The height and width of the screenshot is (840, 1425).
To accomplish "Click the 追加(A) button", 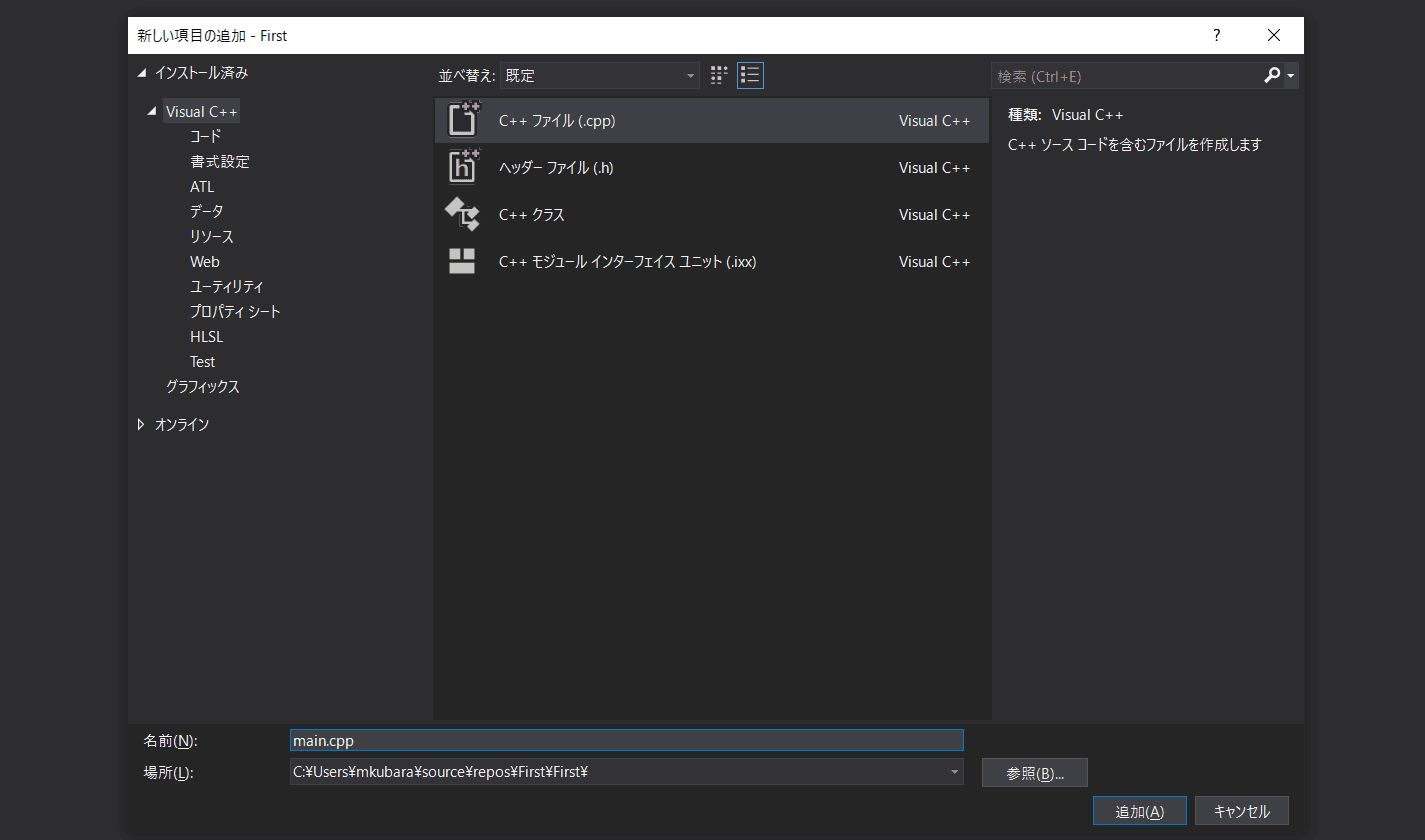I will [x=1139, y=811].
